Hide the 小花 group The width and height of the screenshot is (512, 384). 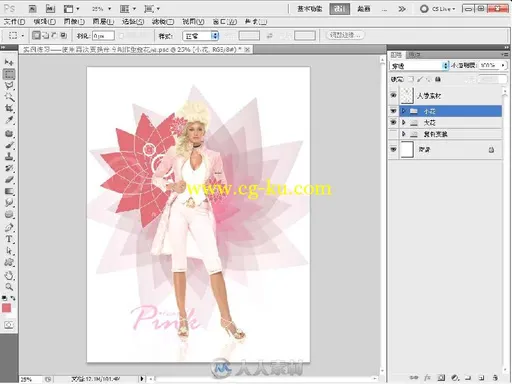(393, 111)
